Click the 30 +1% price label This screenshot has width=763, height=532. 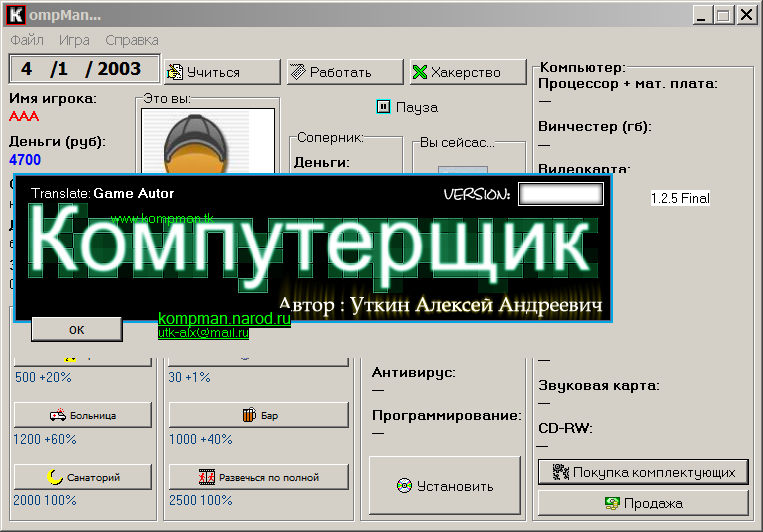189,377
